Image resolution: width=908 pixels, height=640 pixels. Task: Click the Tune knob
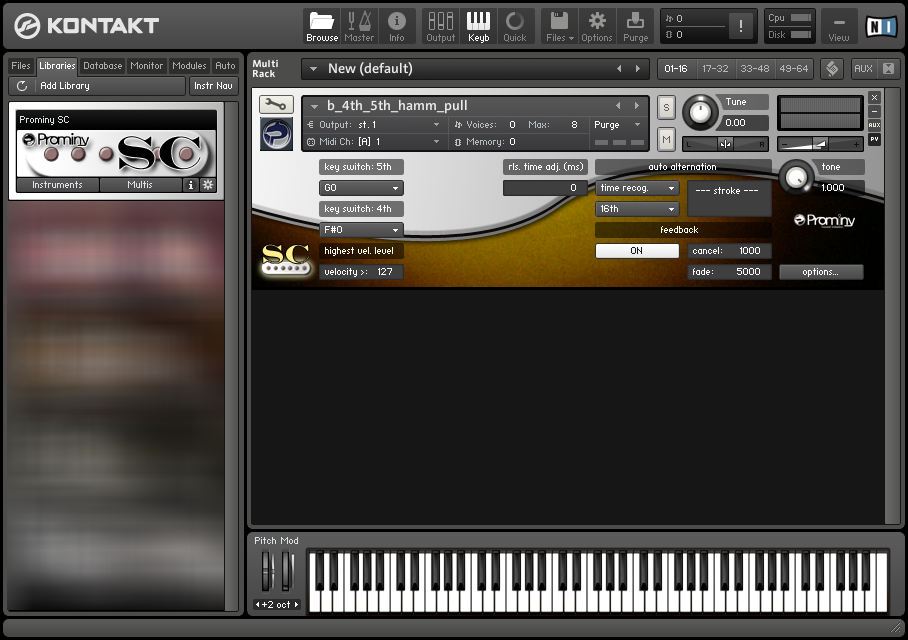[x=700, y=112]
